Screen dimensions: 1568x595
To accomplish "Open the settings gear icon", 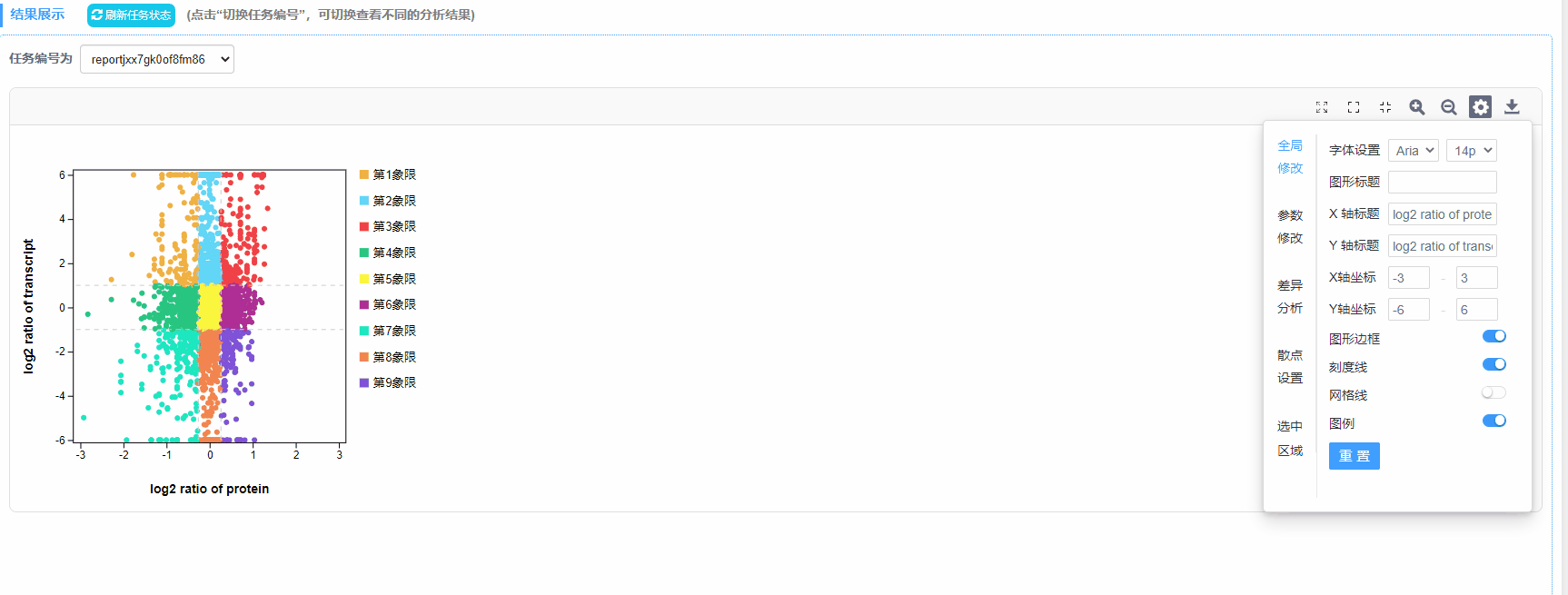I will [x=1480, y=107].
